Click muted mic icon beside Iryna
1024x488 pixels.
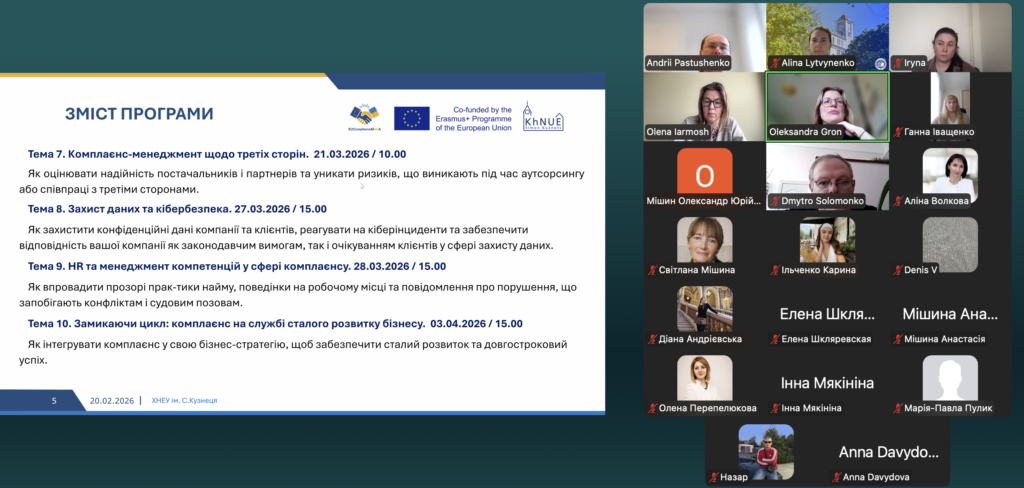[897, 63]
